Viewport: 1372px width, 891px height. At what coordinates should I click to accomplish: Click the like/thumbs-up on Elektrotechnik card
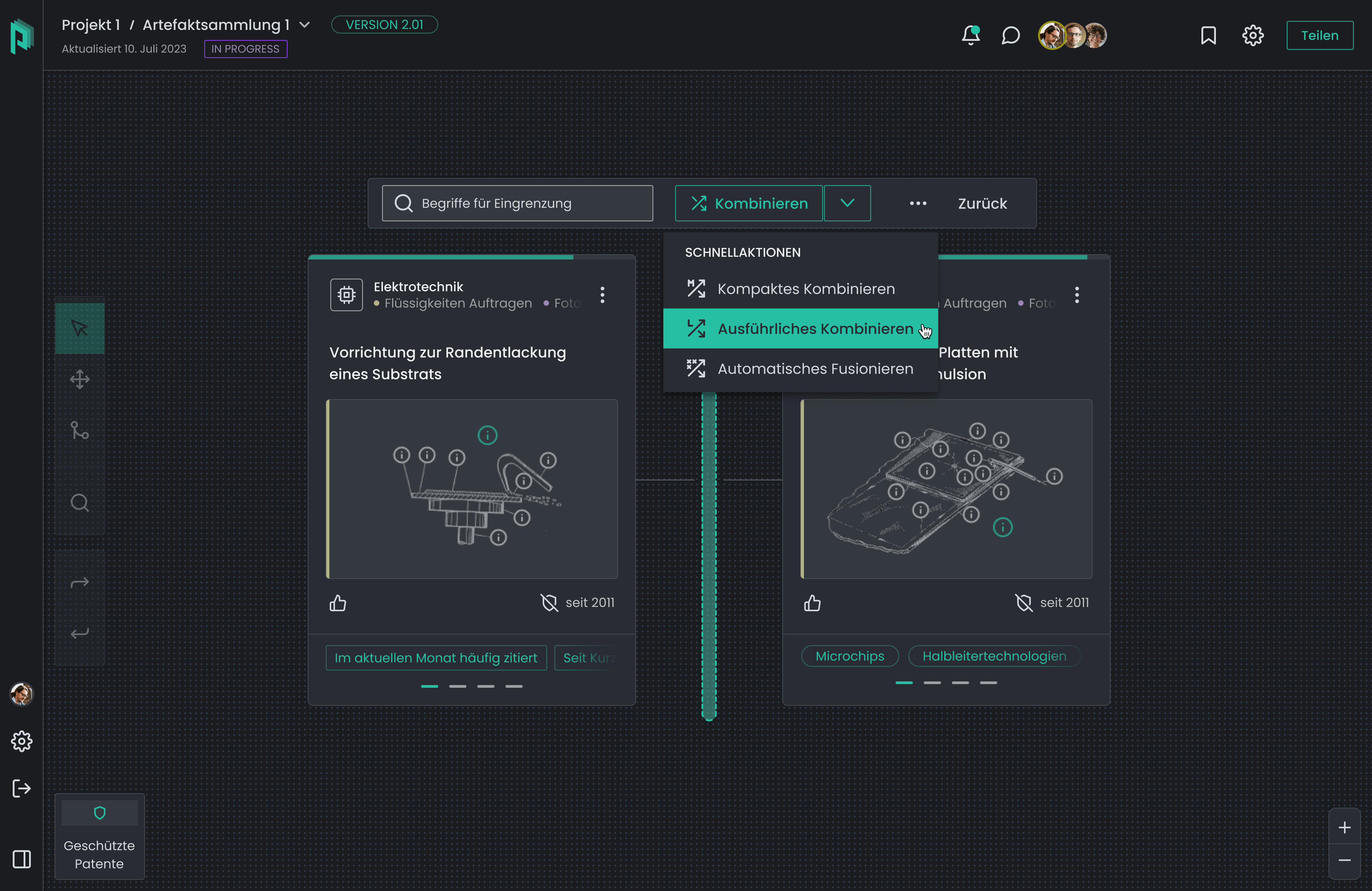338,602
